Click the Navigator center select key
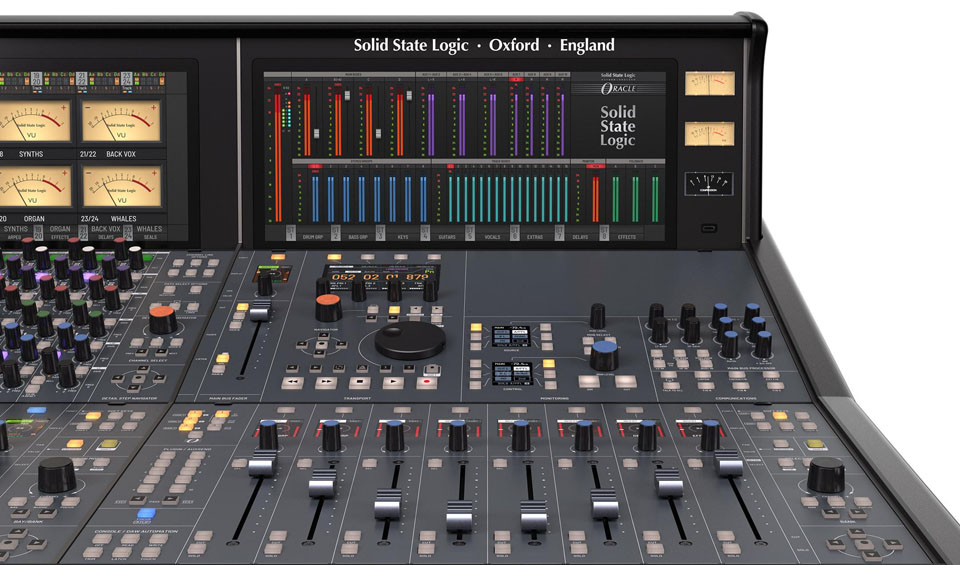Image resolution: width=960 pixels, height=565 pixels. point(322,345)
